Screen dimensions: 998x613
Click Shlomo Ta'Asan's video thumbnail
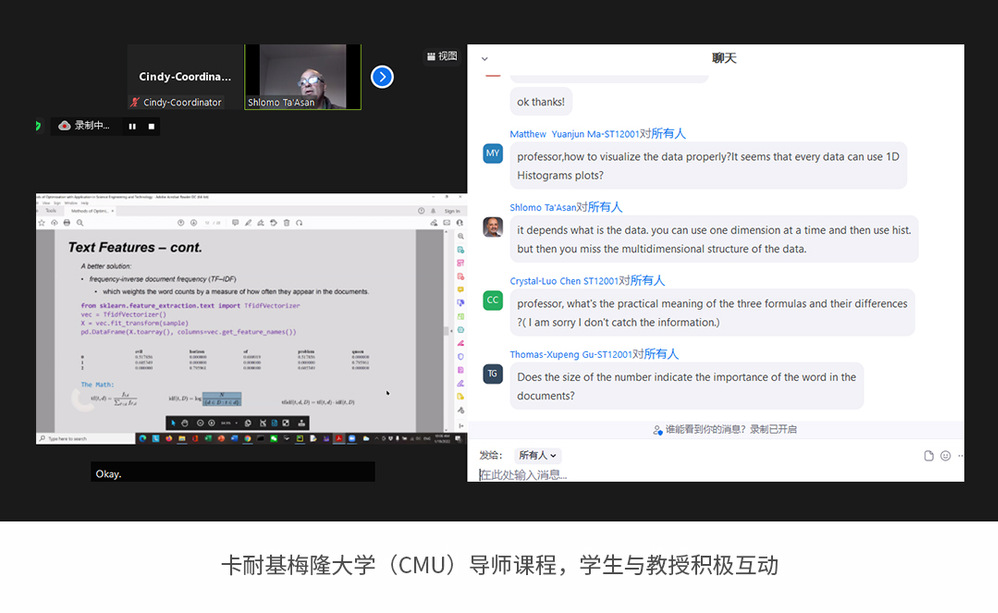click(x=303, y=76)
